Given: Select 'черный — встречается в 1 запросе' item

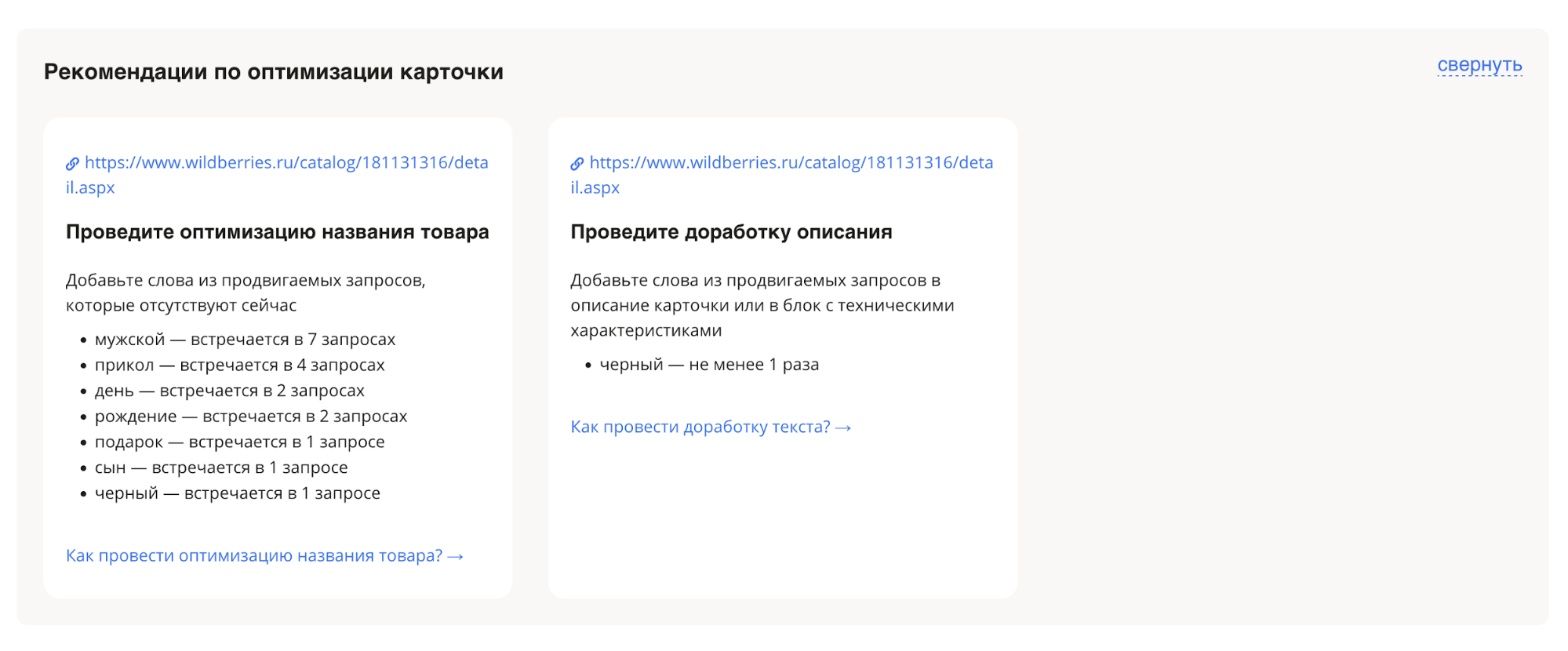Looking at the screenshot, I should (237, 494).
